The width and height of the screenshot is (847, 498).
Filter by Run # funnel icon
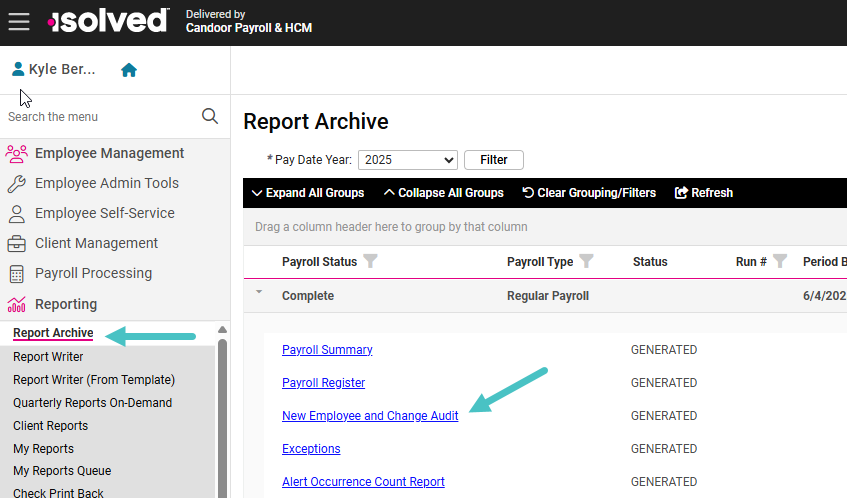pos(779,261)
